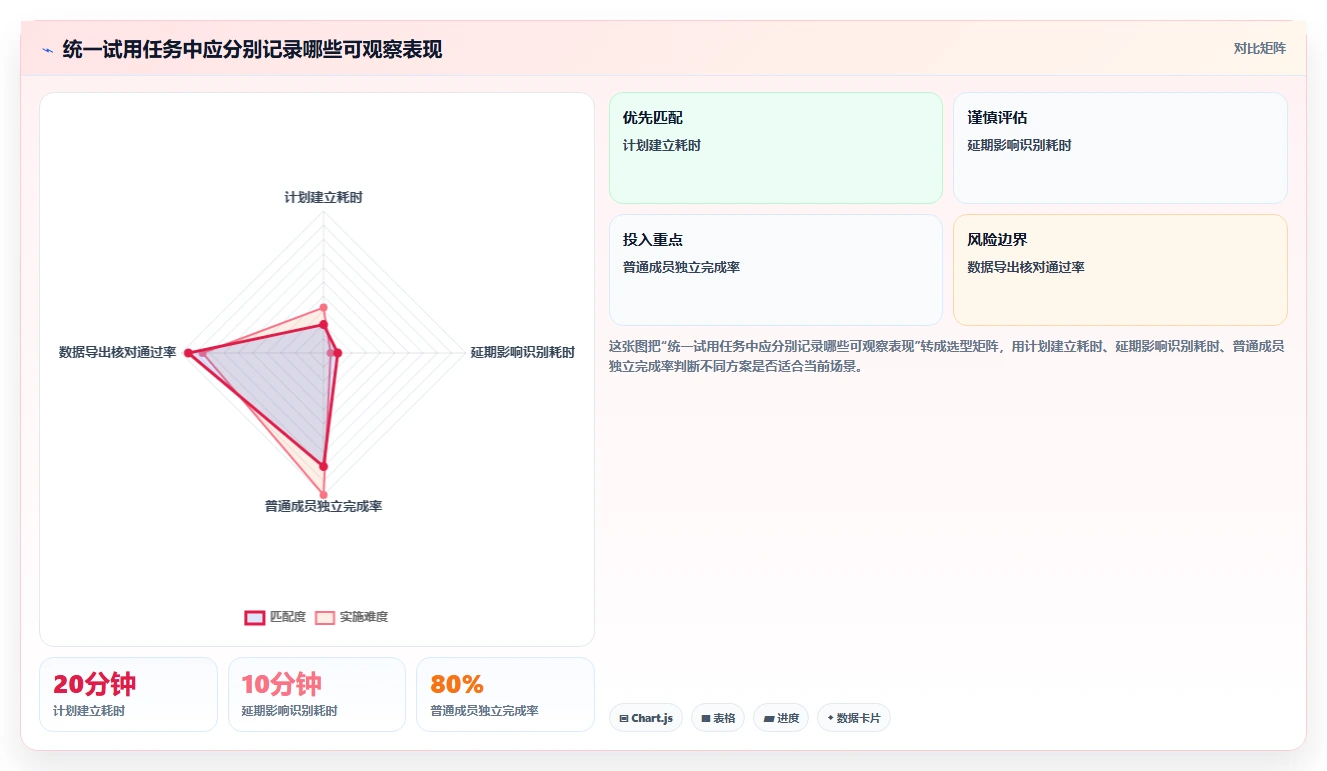Click 普通成员独立完成率 caption under 80%
1327x771 pixels.
pyautogui.click(x=484, y=711)
